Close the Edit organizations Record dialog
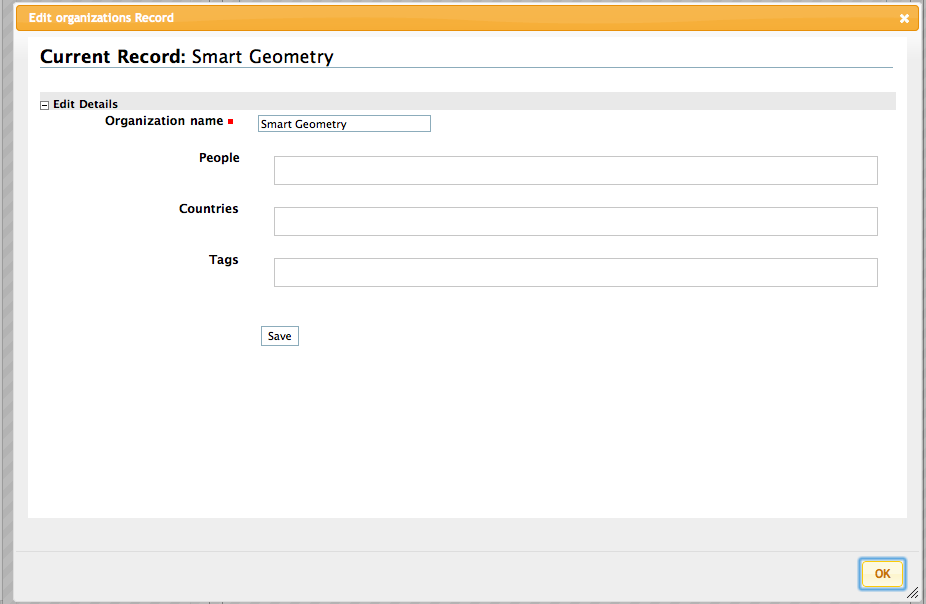 (x=904, y=18)
